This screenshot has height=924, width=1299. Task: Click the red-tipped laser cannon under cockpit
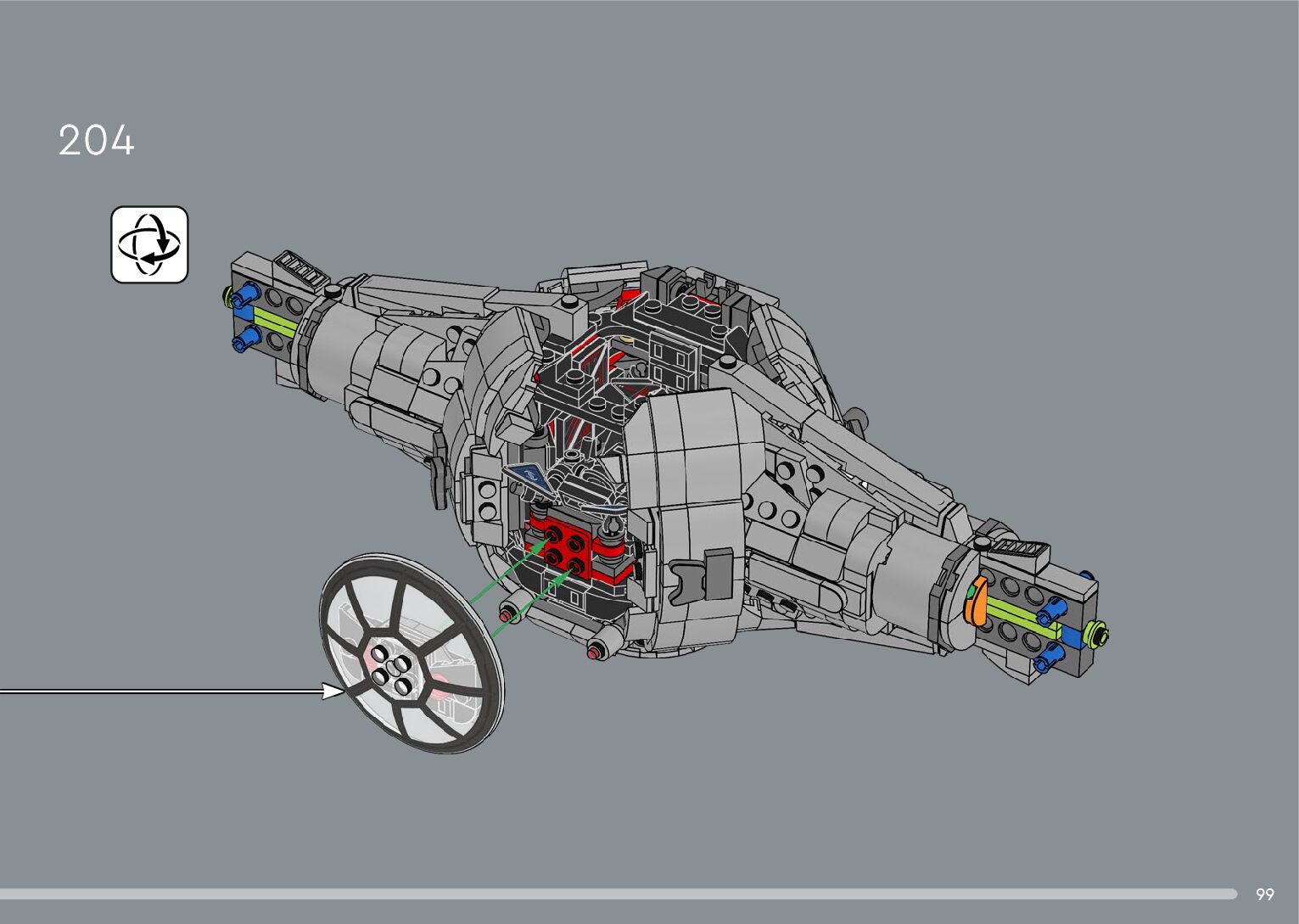596,650
